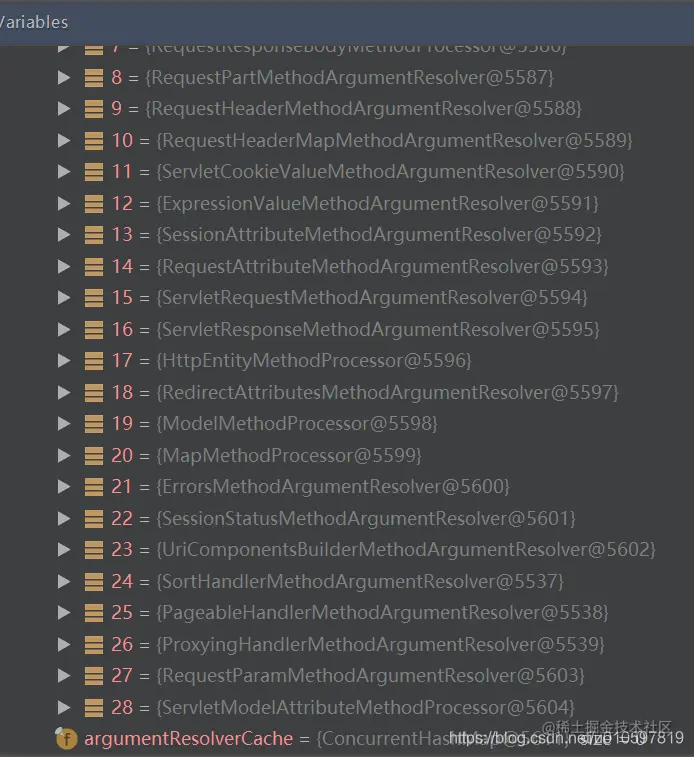Select value RequestPartMethodArgumentResolver@5587
694x757 pixels.
click(x=349, y=77)
